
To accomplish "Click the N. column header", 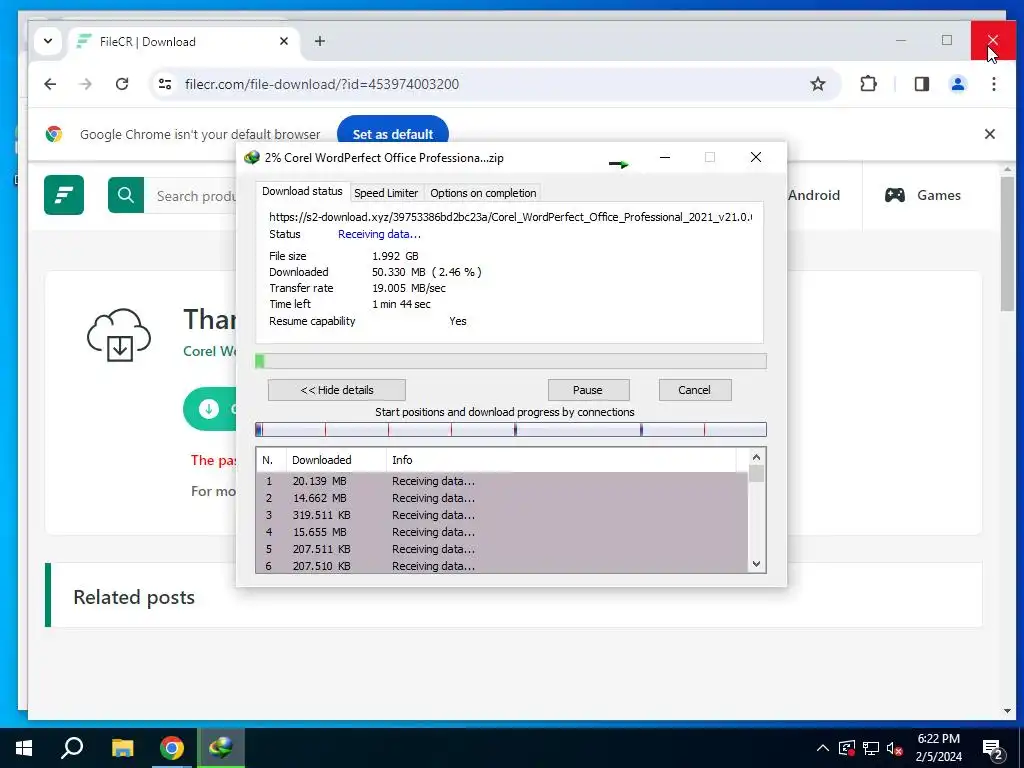I will (x=268, y=460).
